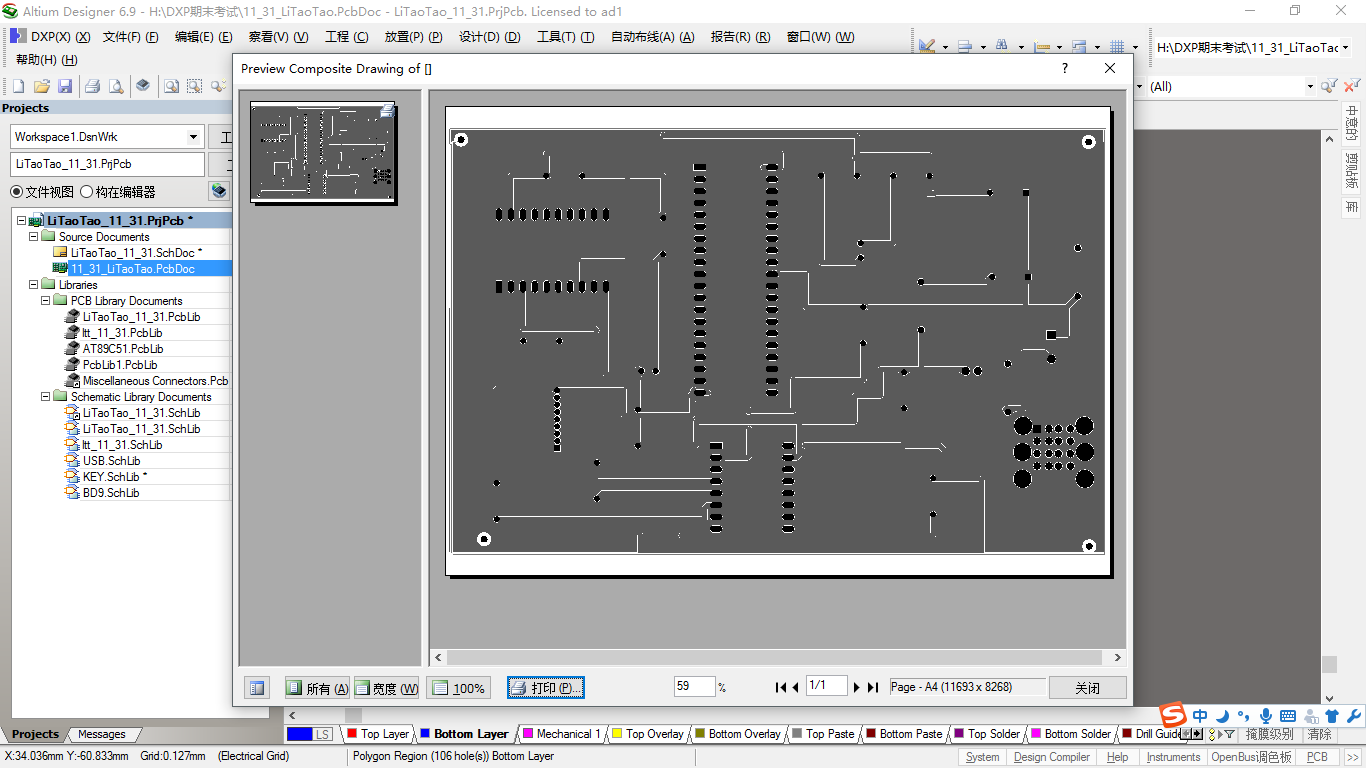Click the binoculars find icon
This screenshot has height=768, width=1366.
coord(1003,46)
